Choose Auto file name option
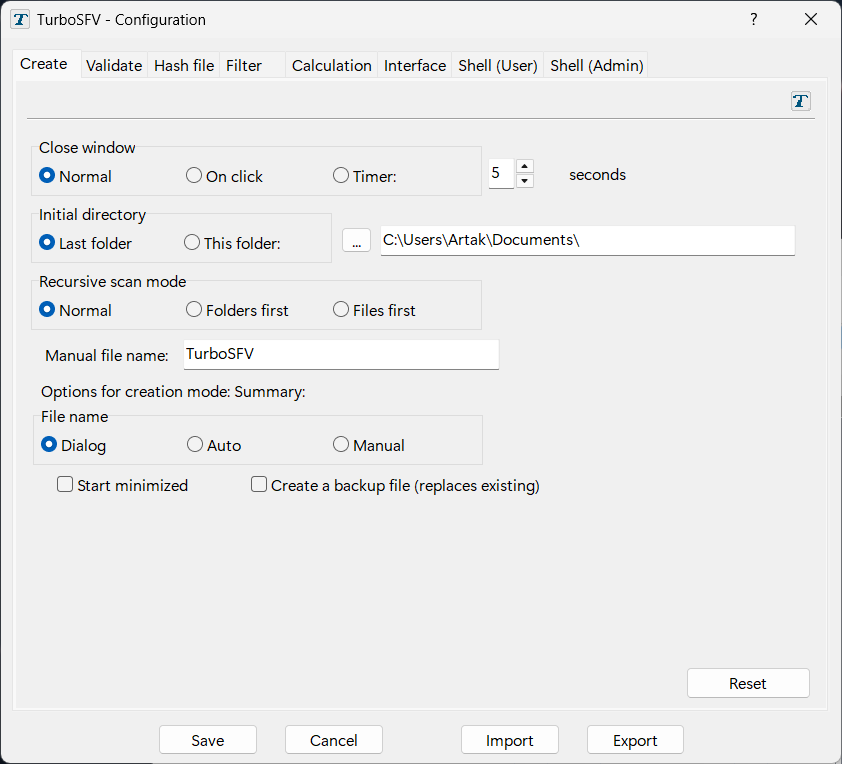 pos(195,445)
